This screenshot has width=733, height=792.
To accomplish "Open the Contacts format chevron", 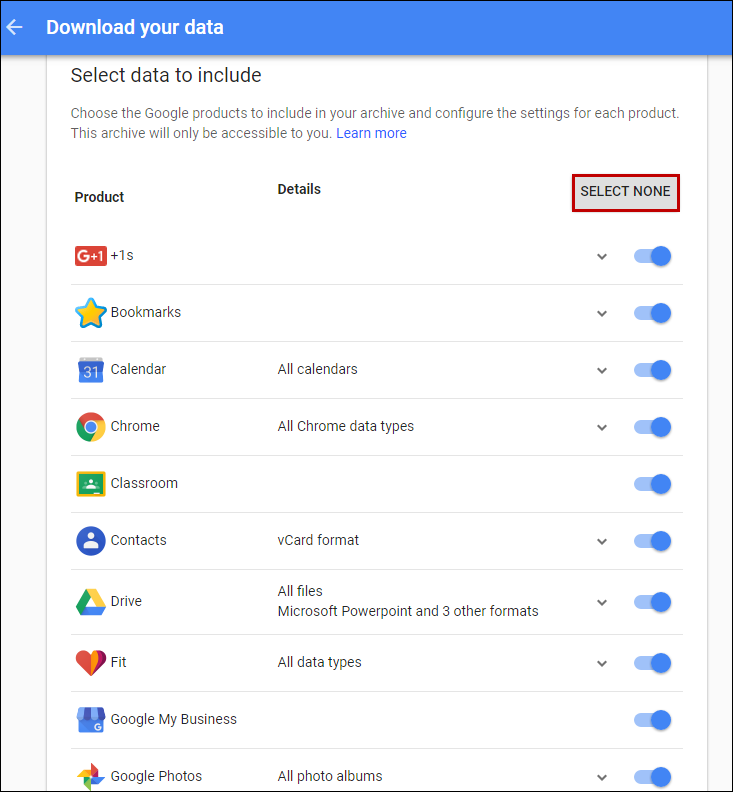I will click(602, 542).
